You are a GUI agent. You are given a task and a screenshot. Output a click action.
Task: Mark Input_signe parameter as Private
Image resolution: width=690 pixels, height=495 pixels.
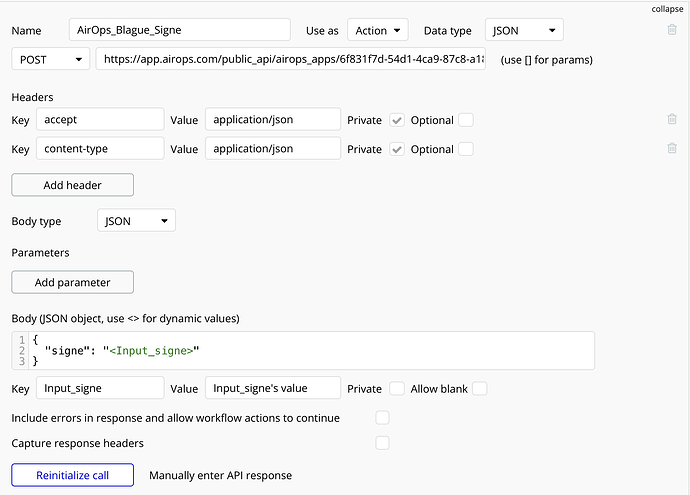pos(397,388)
